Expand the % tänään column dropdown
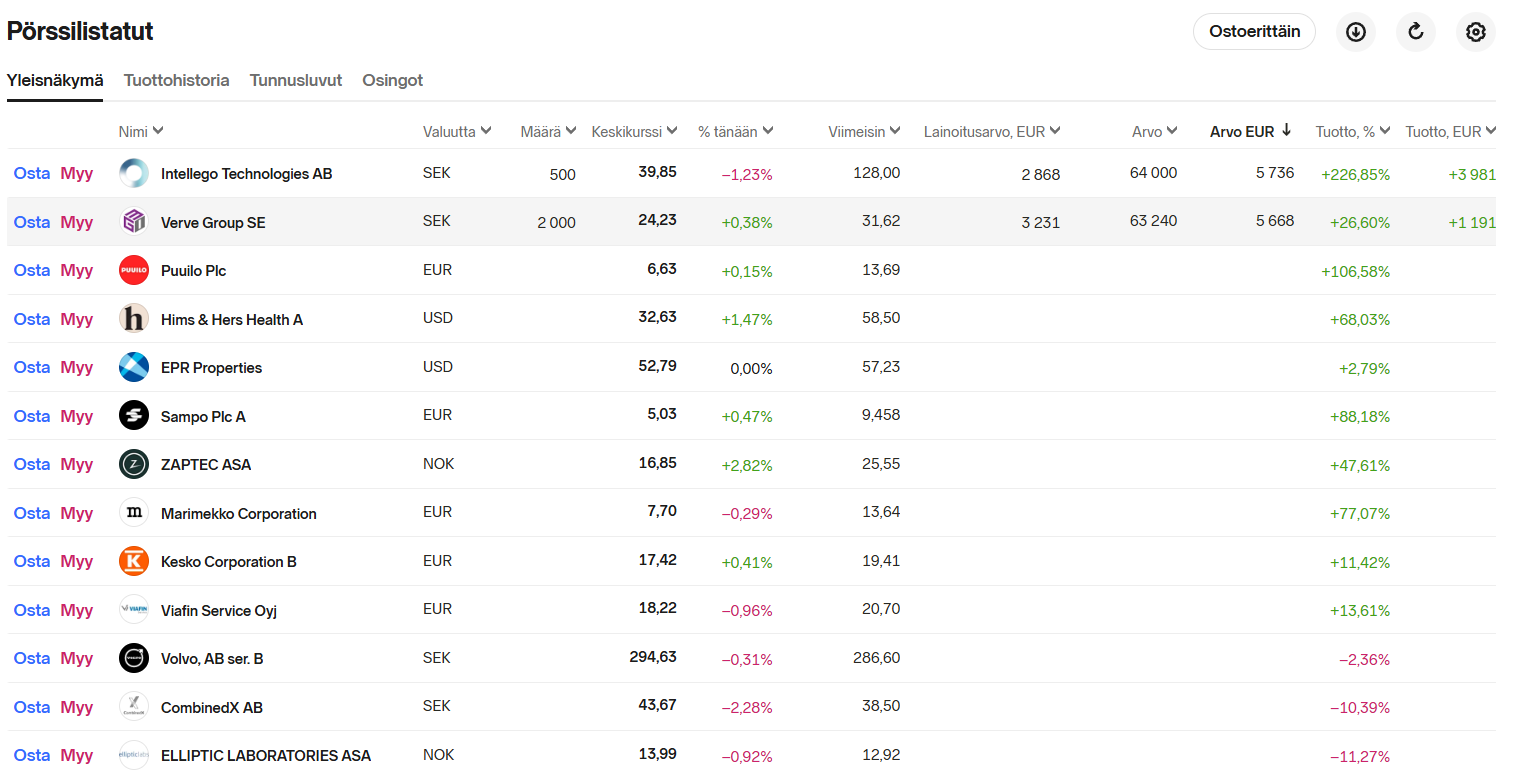 (x=767, y=131)
